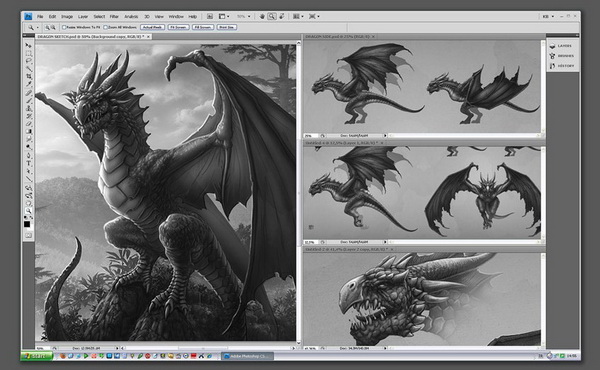Open the History collapsed panel
The width and height of the screenshot is (600, 370).
[x=562, y=66]
